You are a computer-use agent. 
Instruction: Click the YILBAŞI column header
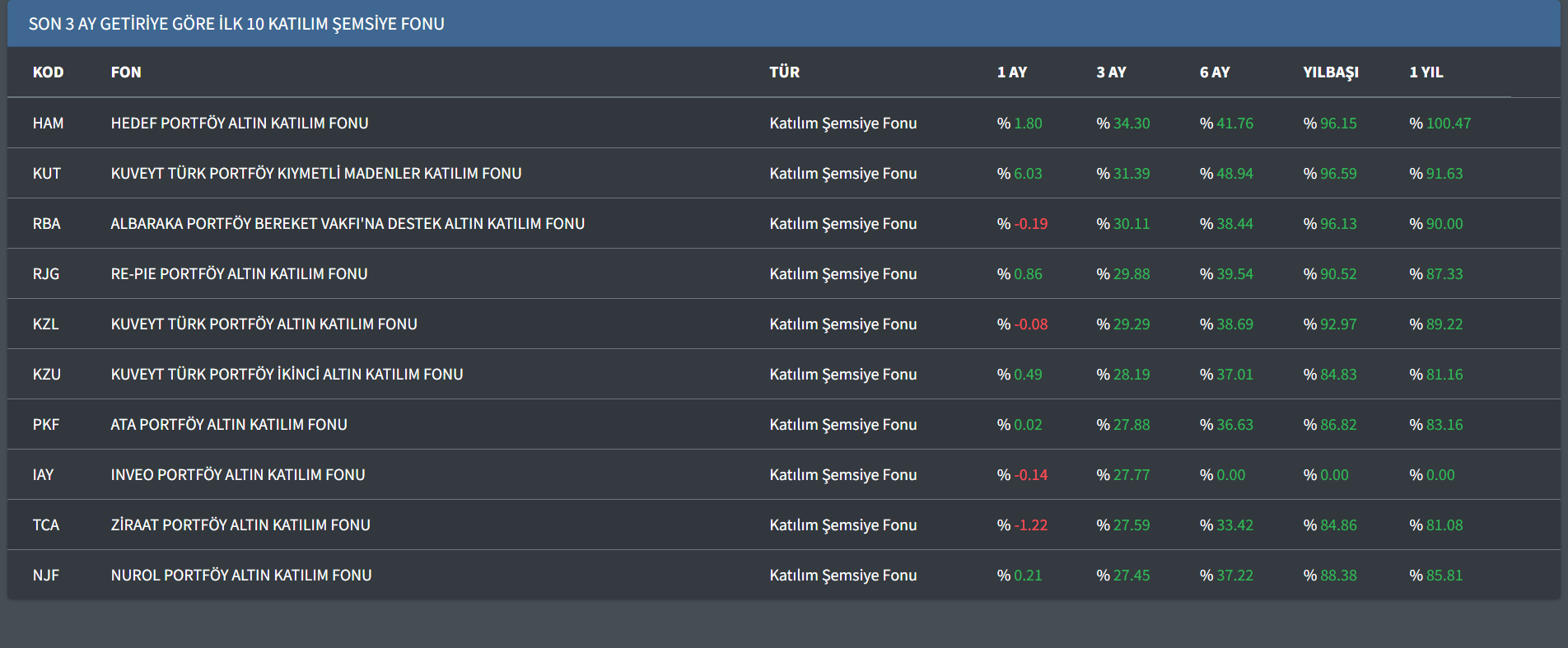[x=1330, y=72]
